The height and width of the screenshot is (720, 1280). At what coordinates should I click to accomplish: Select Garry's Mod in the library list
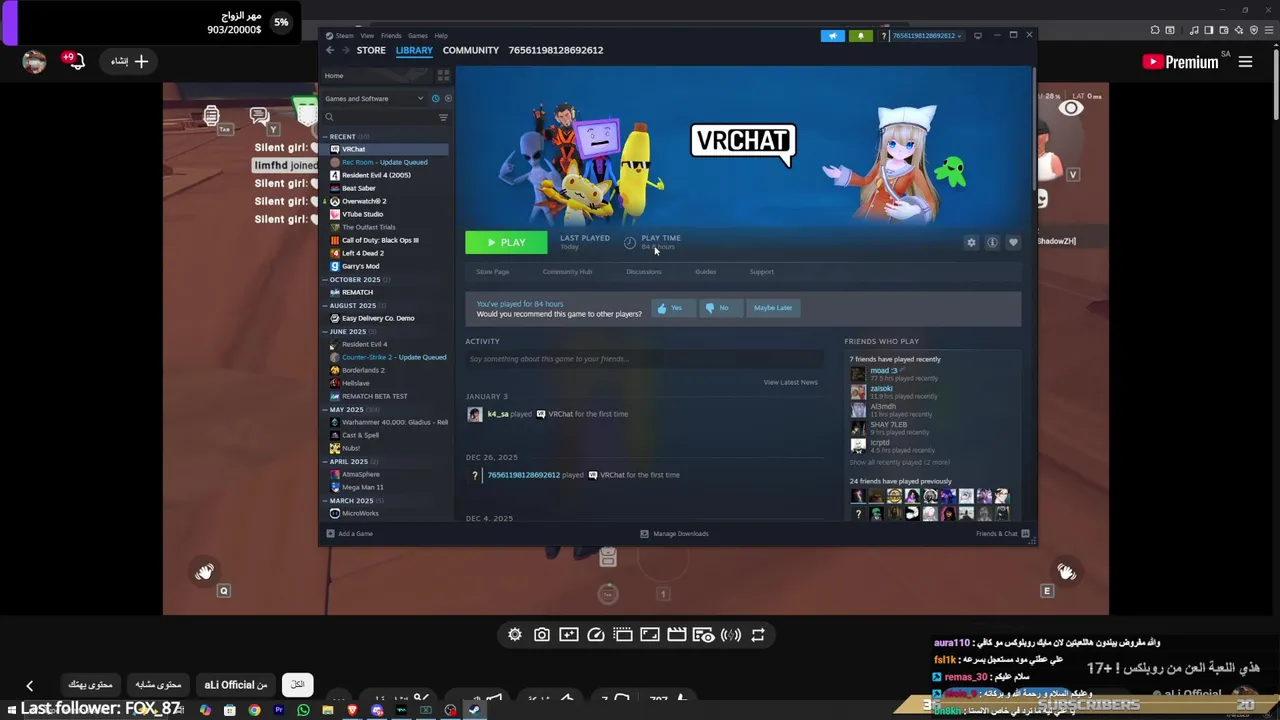pyautogui.click(x=385, y=266)
